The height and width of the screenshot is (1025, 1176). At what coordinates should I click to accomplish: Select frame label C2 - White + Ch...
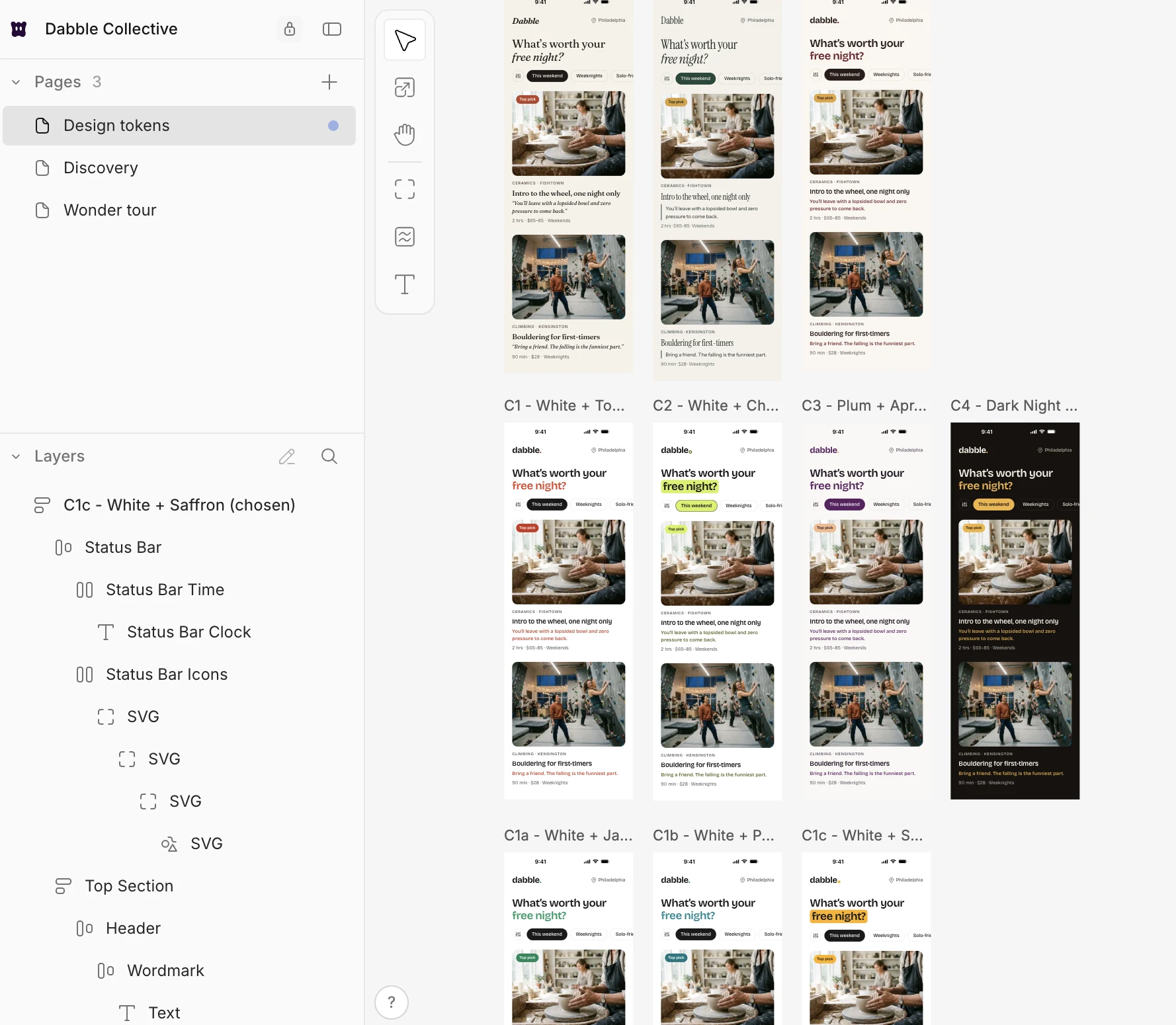coord(716,405)
